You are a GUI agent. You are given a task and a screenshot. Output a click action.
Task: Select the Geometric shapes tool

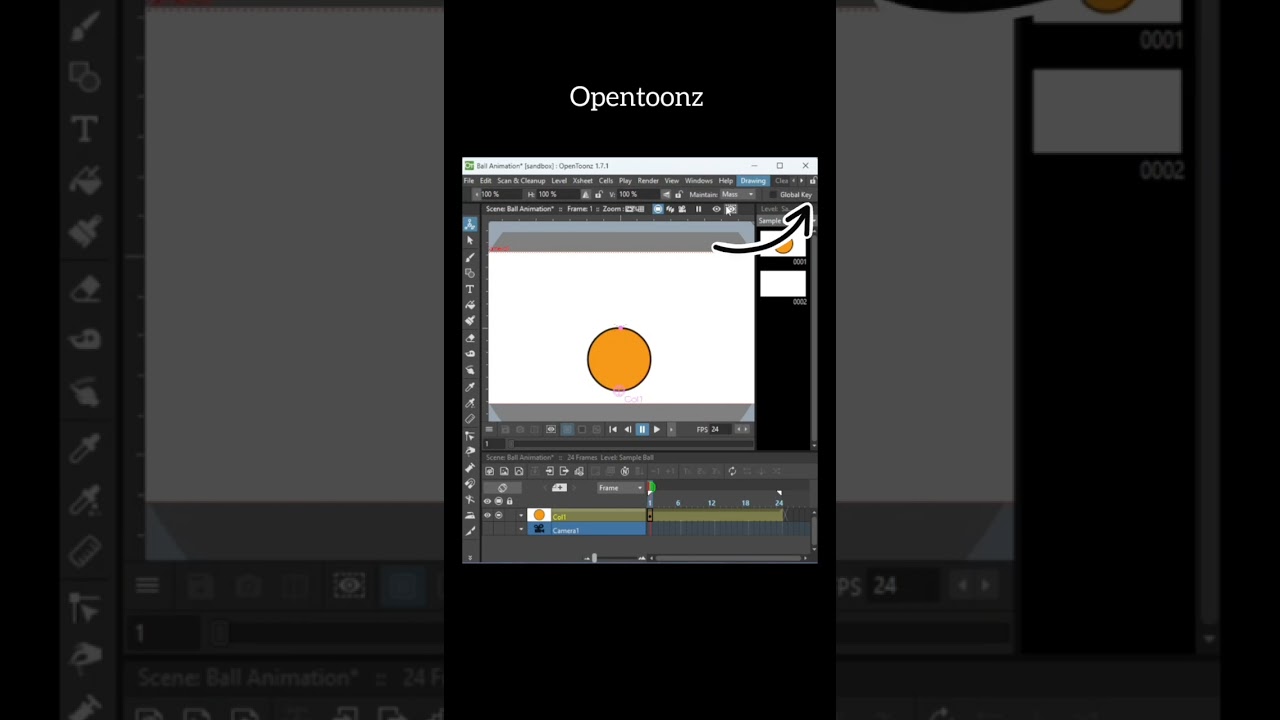tap(470, 273)
